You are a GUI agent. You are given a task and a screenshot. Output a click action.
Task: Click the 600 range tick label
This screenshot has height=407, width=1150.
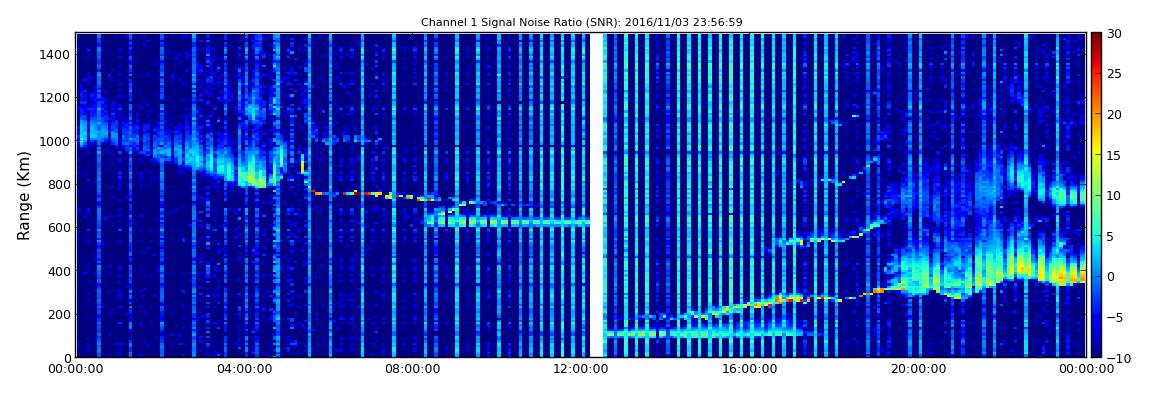pyautogui.click(x=58, y=227)
